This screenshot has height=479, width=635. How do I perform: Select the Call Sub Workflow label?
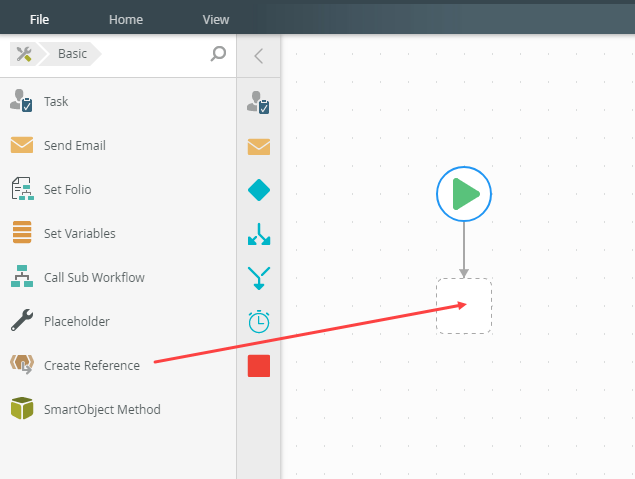tap(94, 277)
